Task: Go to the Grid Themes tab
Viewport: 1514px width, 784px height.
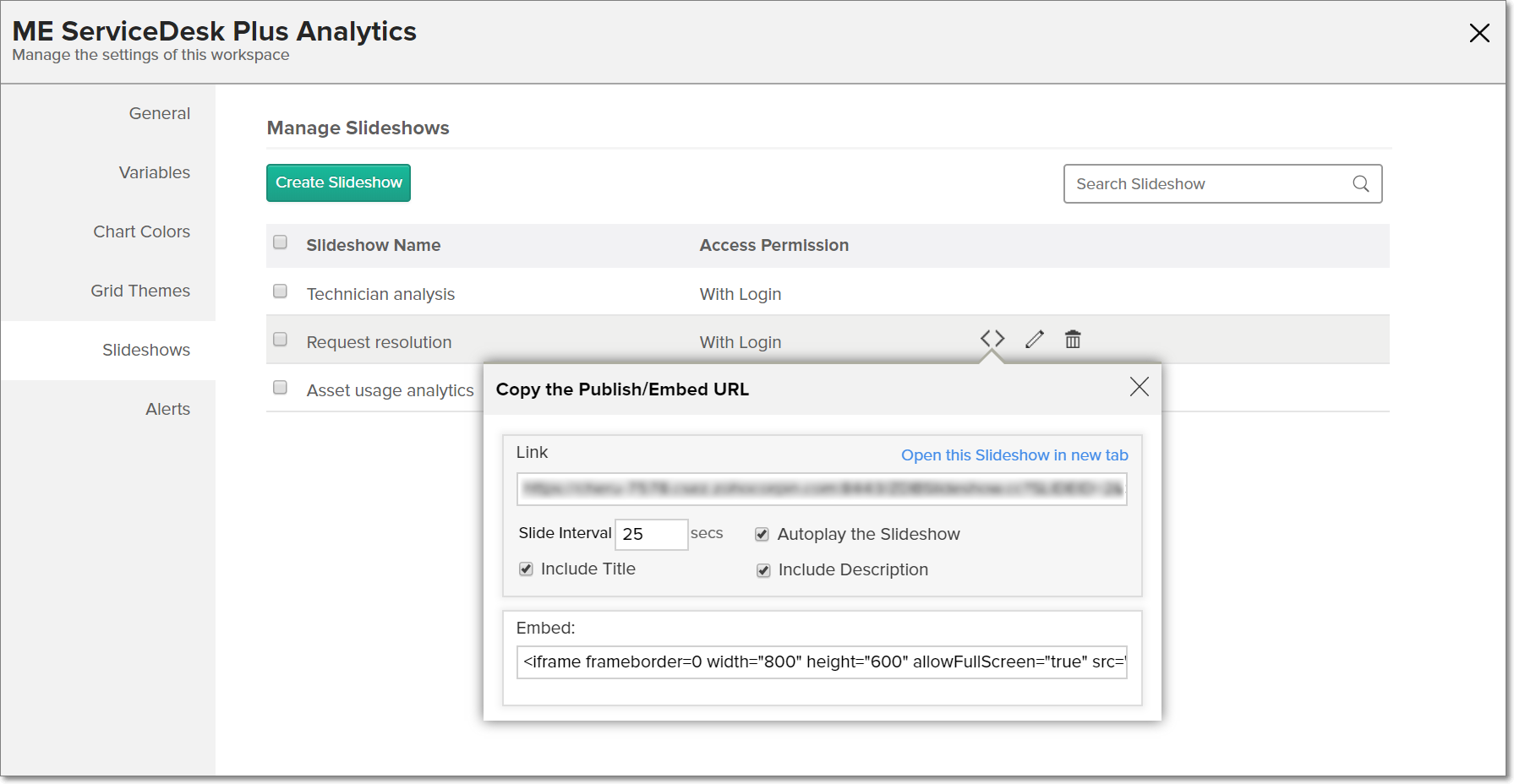Action: (x=140, y=291)
